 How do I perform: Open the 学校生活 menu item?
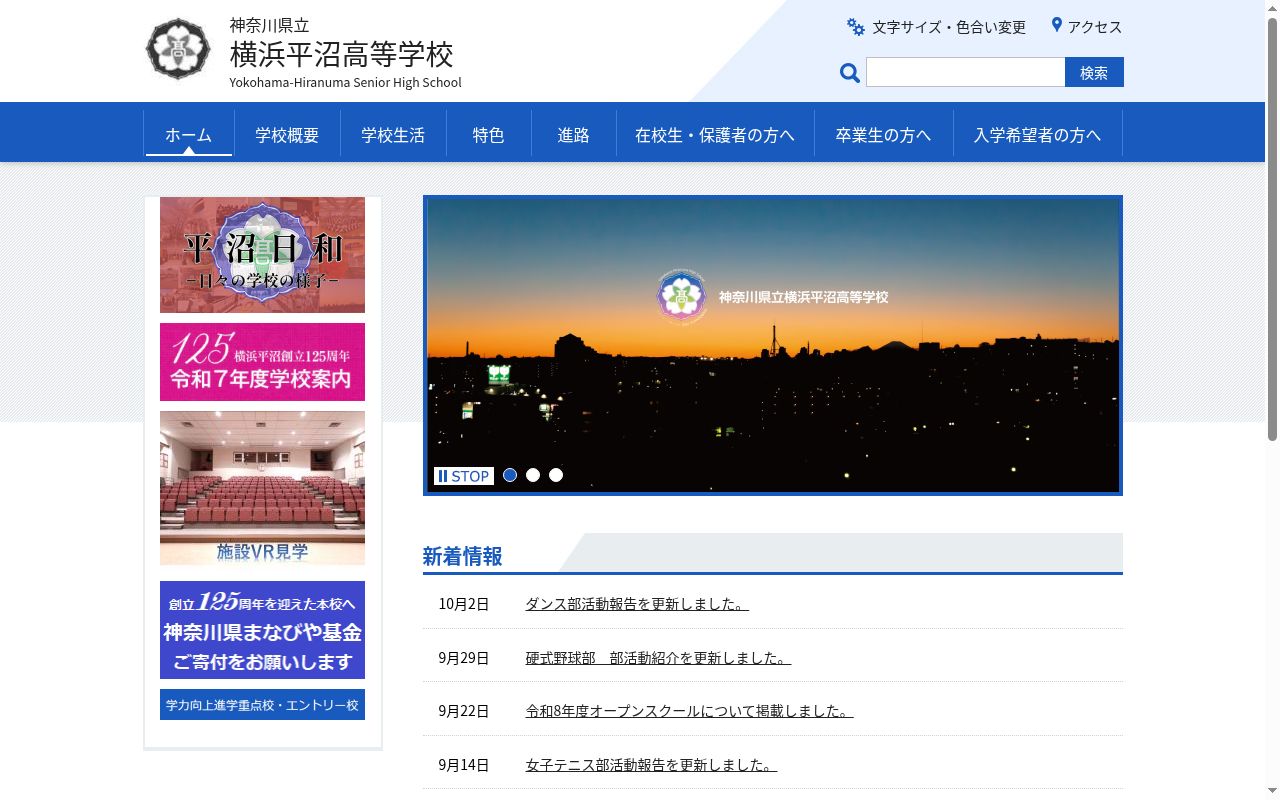[x=393, y=134]
